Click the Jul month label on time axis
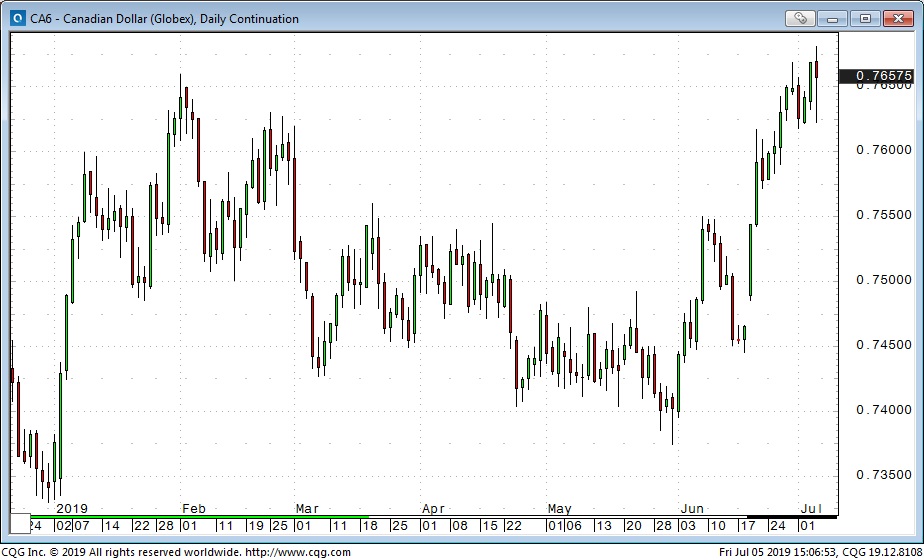 (811, 508)
